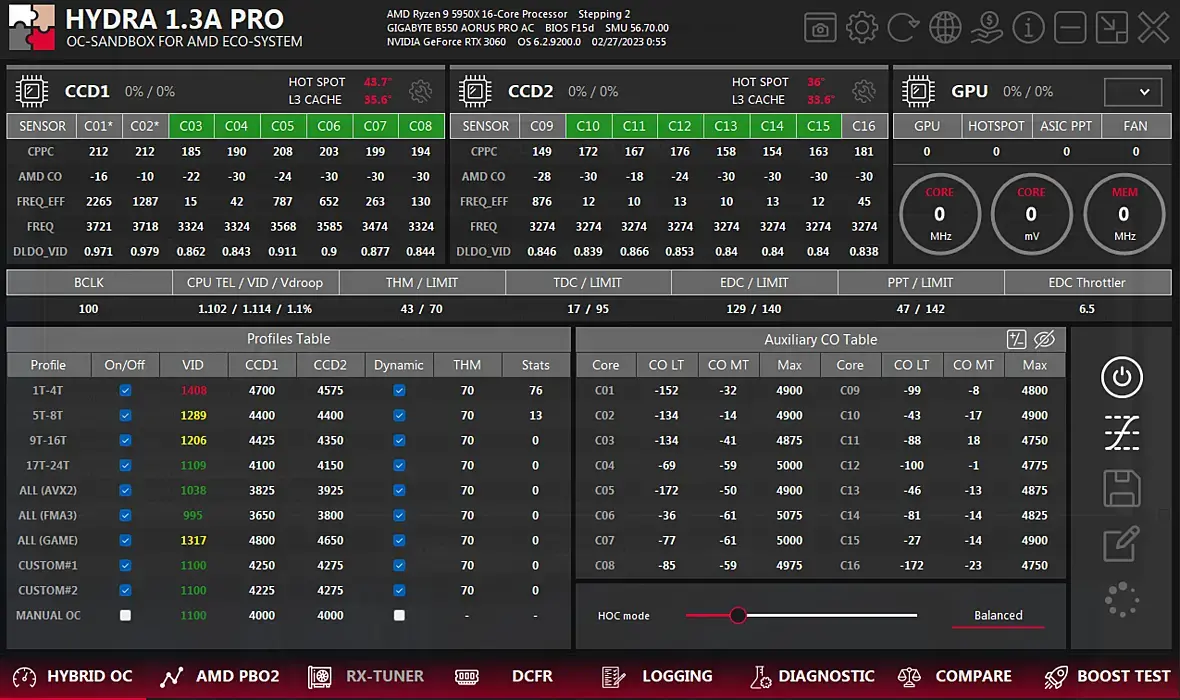This screenshot has height=700, width=1180.
Task: Select core C10 header in CCD2
Action: [588, 126]
